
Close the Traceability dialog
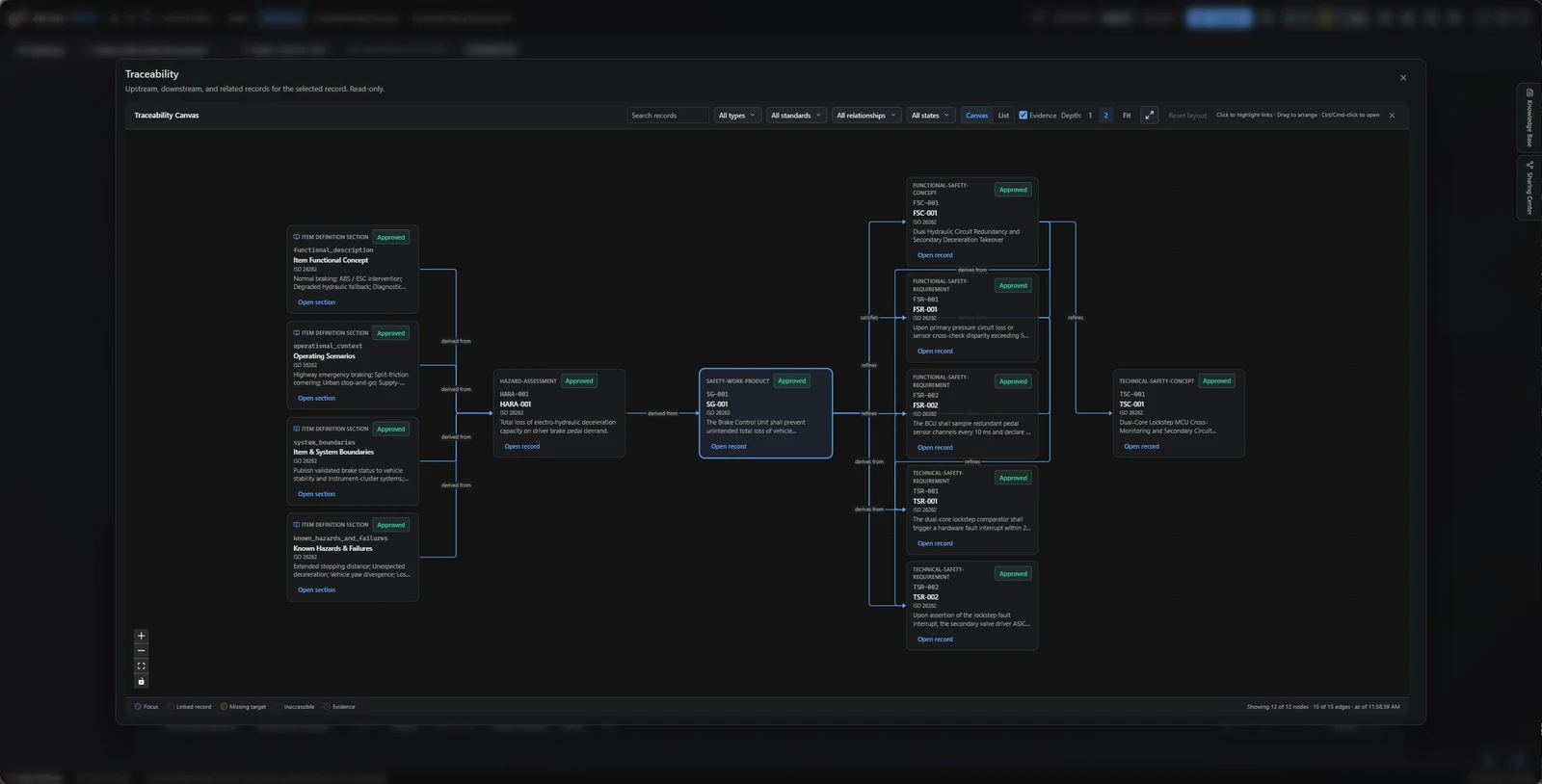[1403, 78]
